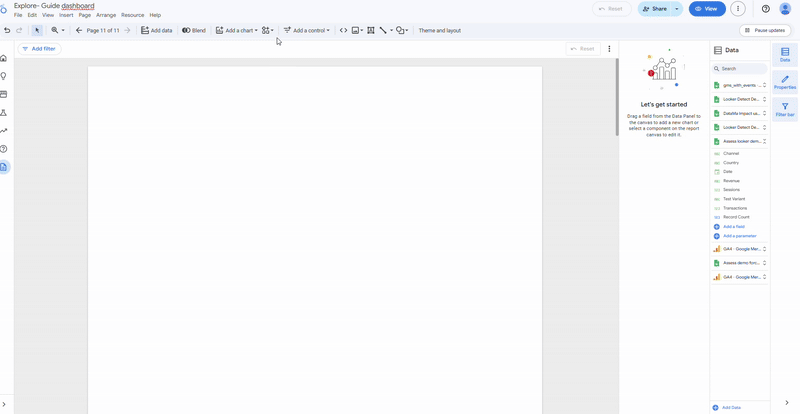This screenshot has width=800, height=414.
Task: Open the Arrange menu
Action: coord(106,15)
